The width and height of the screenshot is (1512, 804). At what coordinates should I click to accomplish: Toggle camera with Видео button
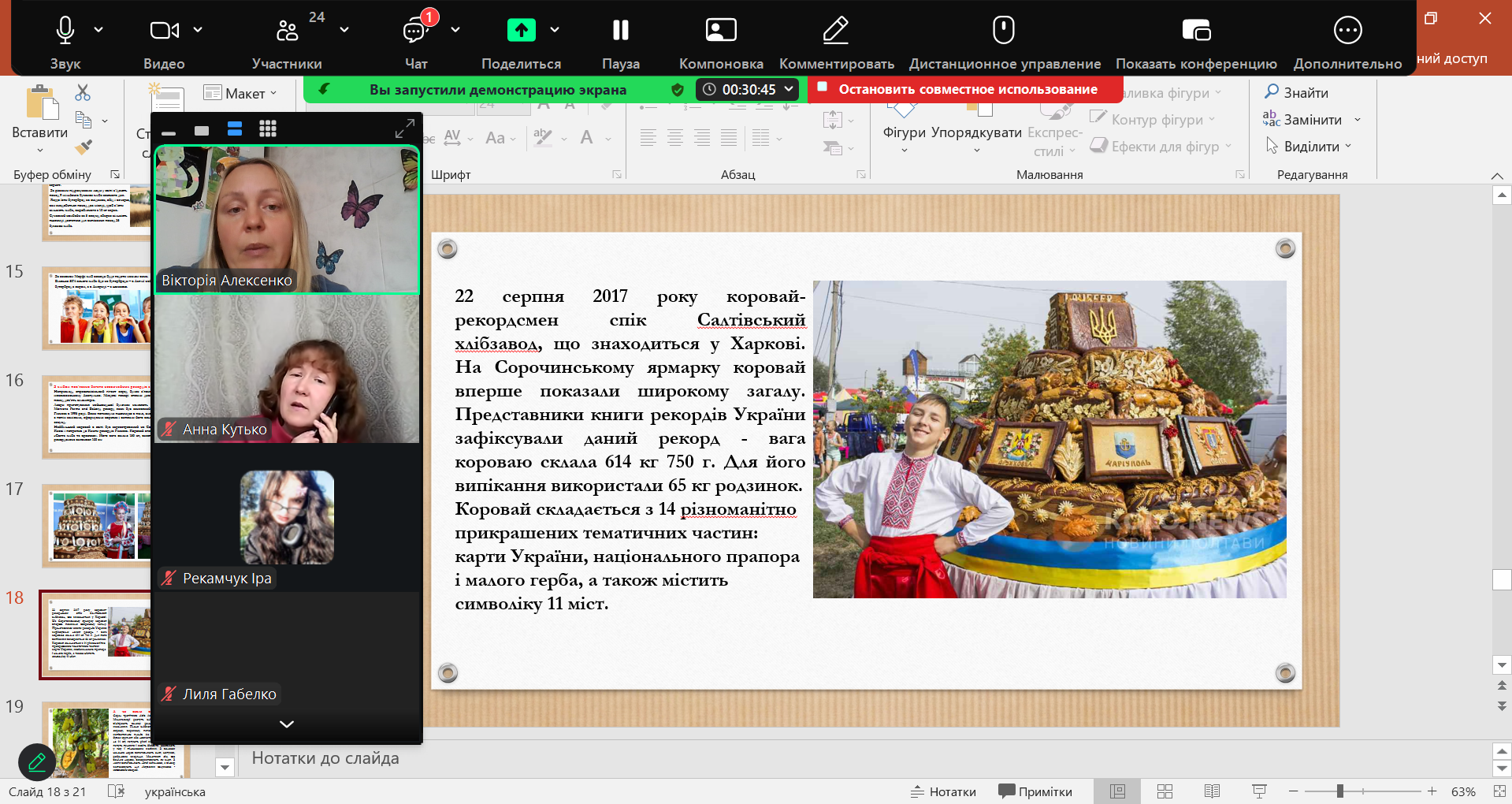[x=164, y=31]
